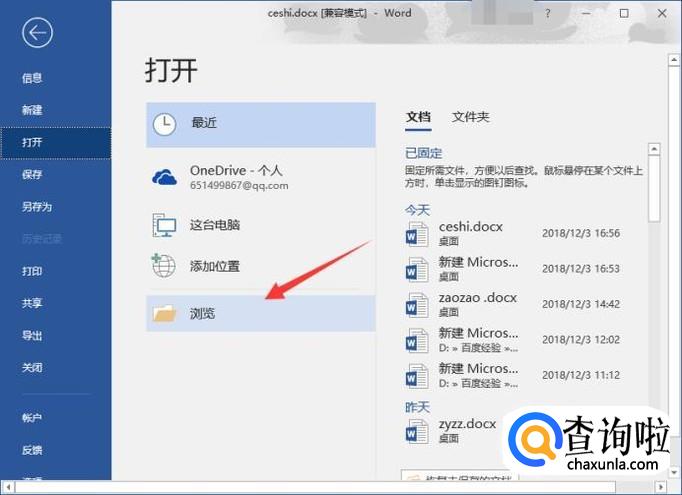Select 这台电脑 location
682x495 pixels.
261,225
